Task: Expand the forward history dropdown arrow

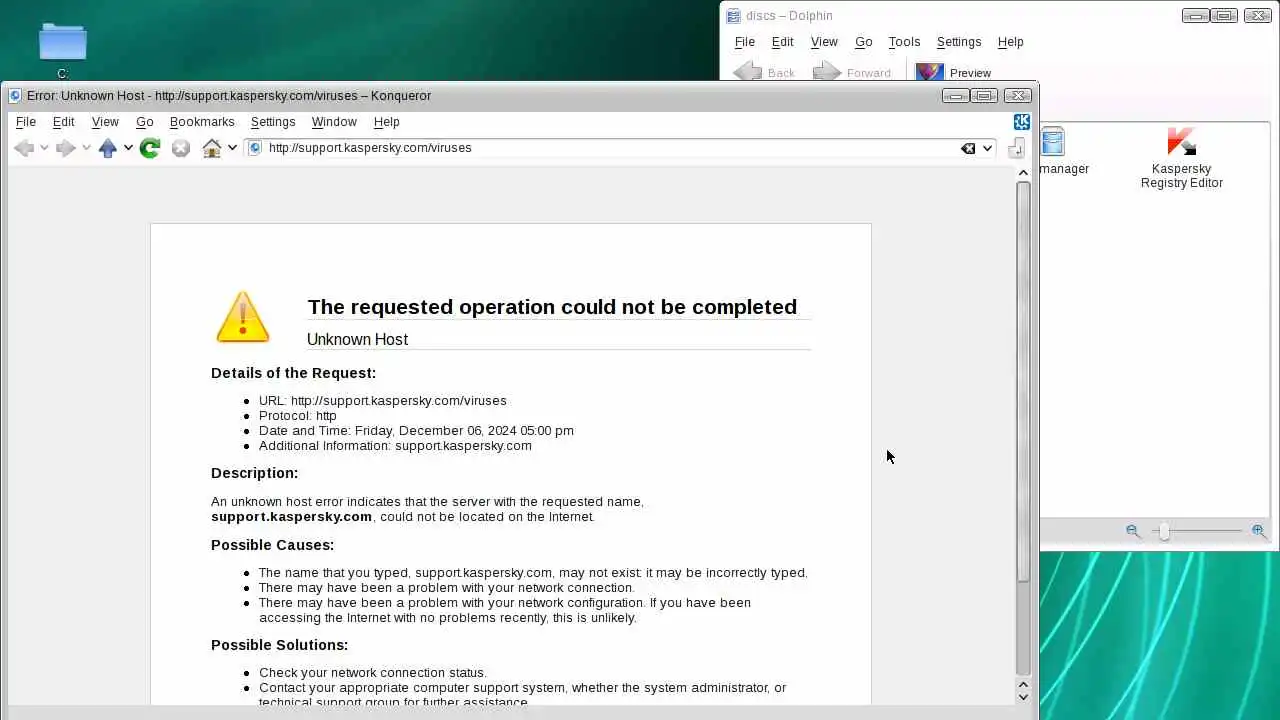Action: pos(86,148)
